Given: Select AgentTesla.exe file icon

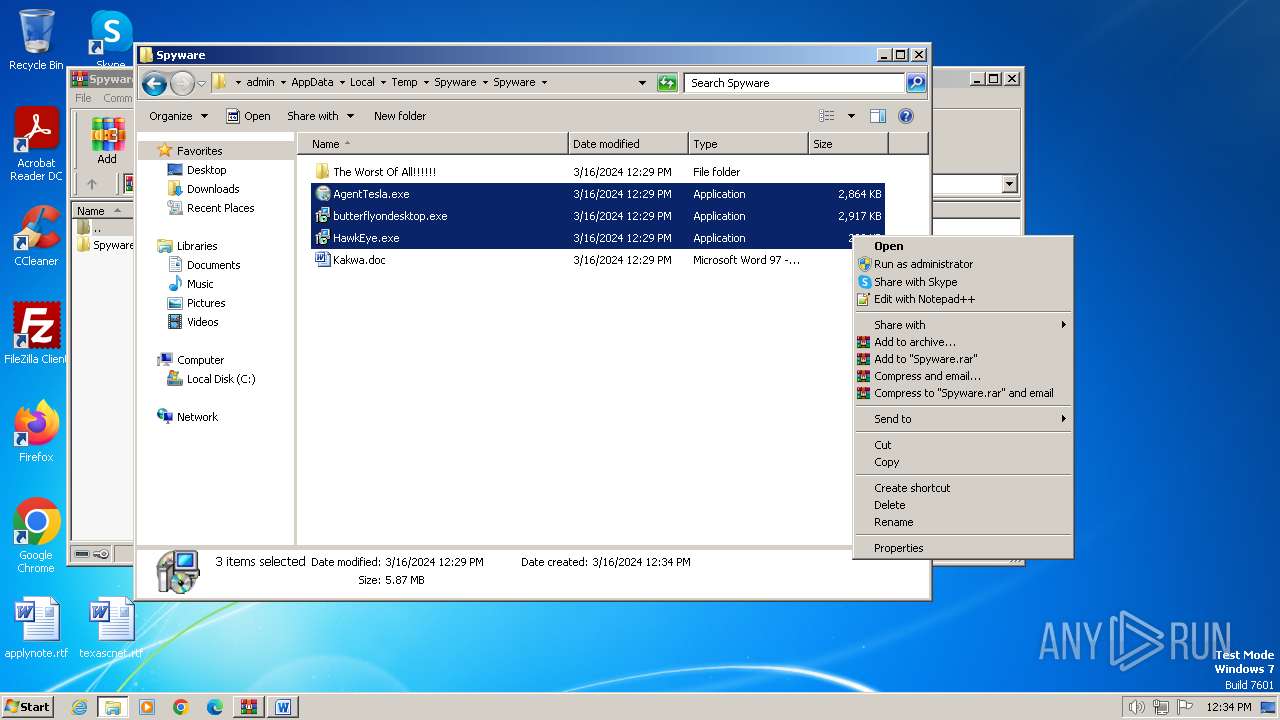Looking at the screenshot, I should coord(322,194).
